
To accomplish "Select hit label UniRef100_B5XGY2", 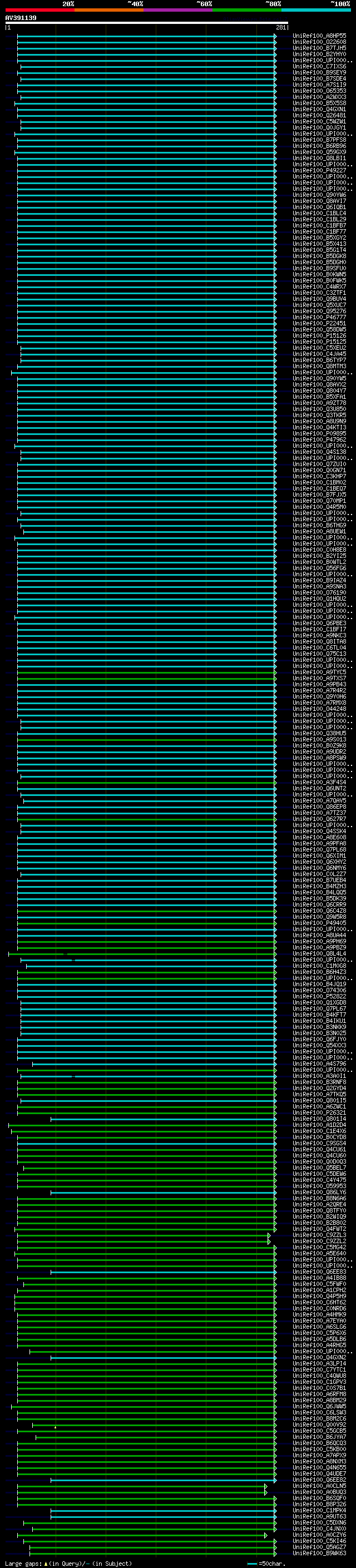I will (319, 238).
